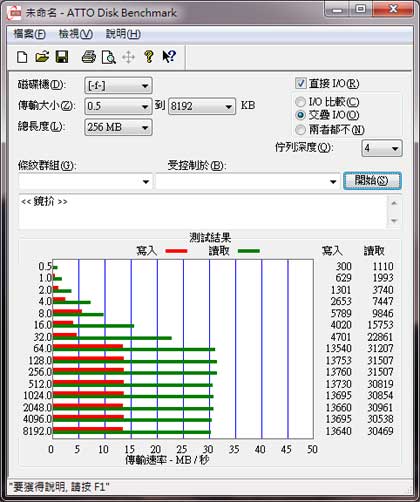Open the 磁碟機 drive dropdown [-f-]

coord(118,86)
